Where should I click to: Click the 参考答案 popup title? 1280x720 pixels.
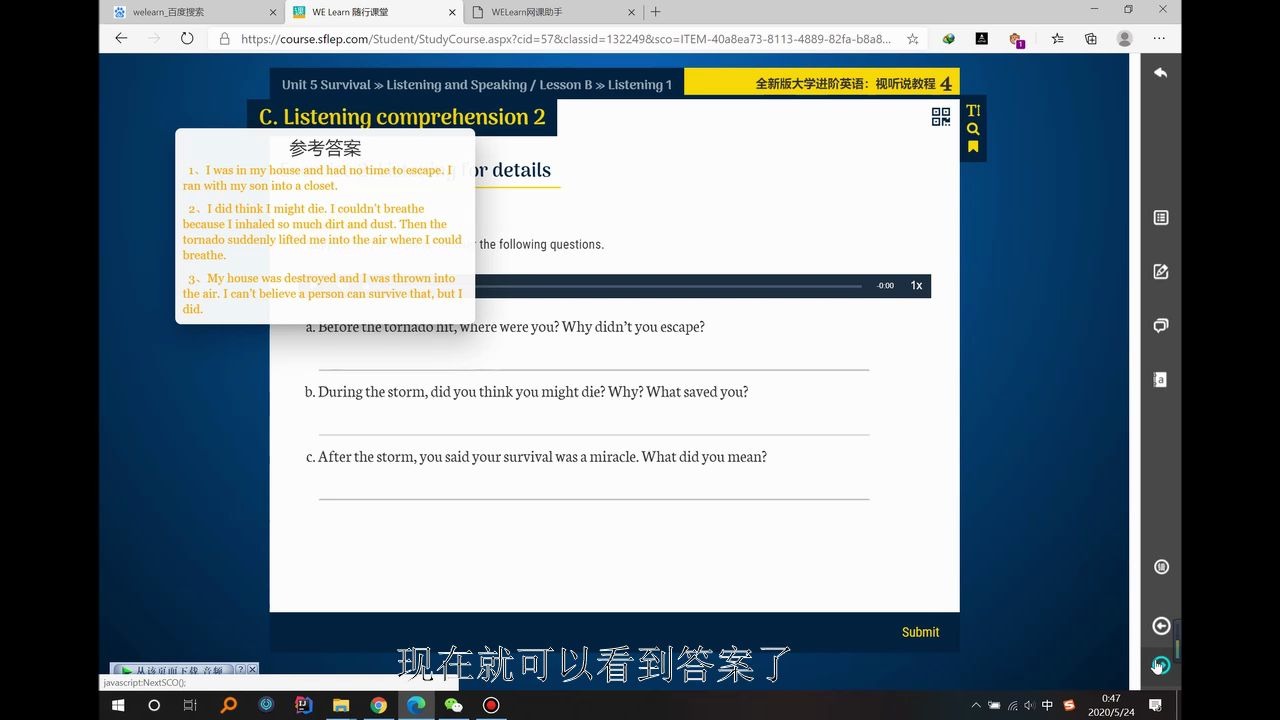[325, 148]
